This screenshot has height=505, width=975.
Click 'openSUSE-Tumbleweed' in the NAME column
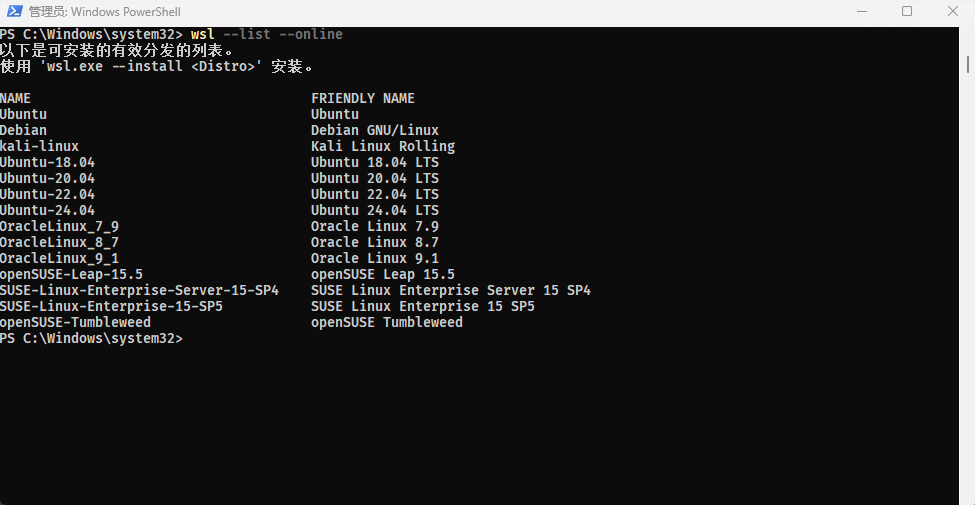(75, 322)
